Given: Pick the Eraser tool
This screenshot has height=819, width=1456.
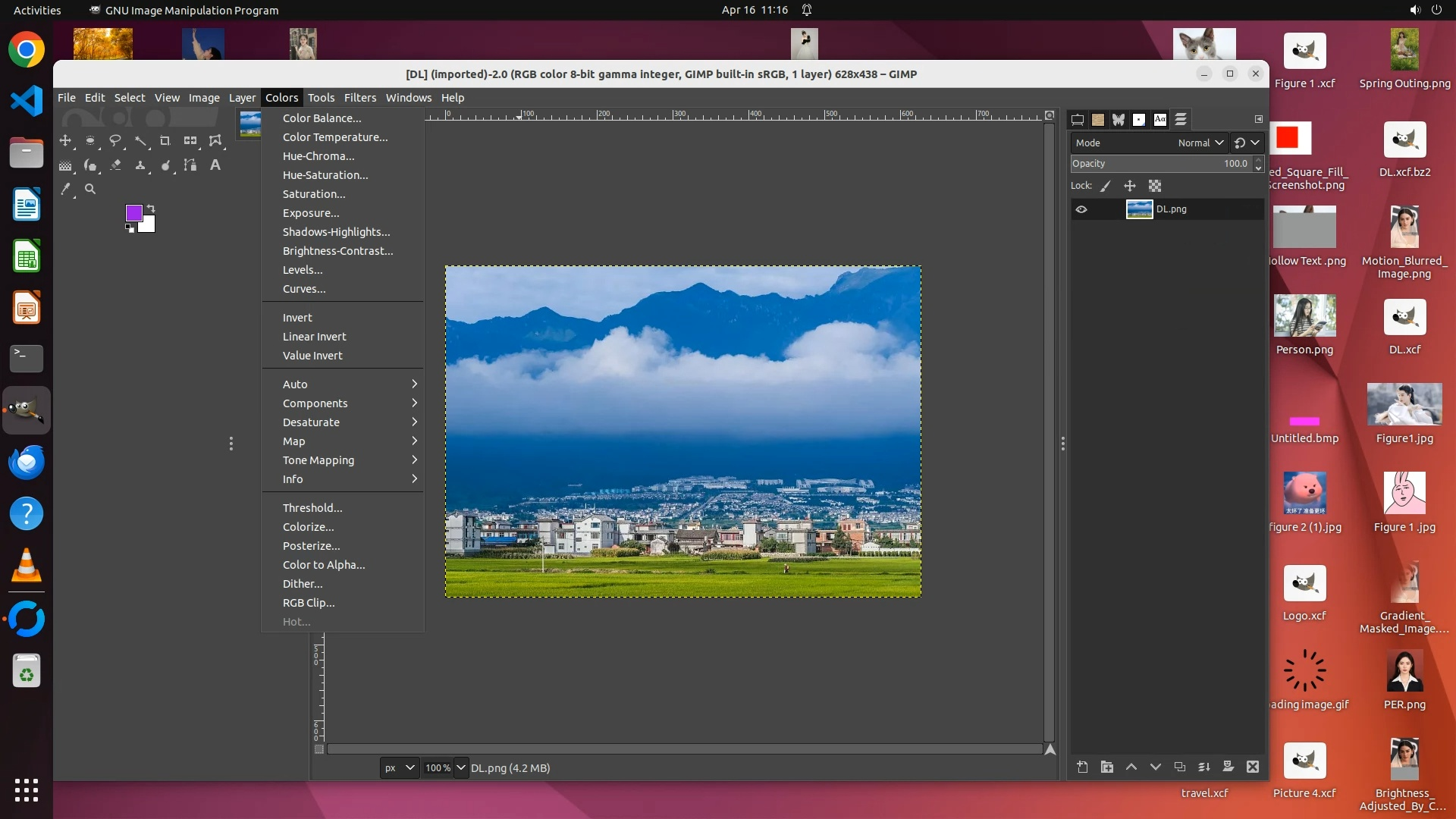Looking at the screenshot, I should click(x=115, y=165).
